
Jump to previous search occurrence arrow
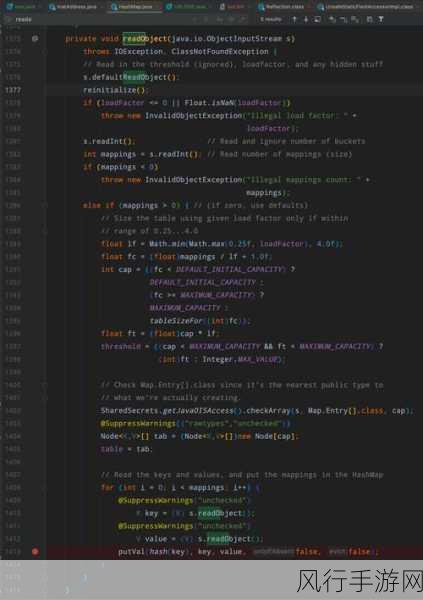point(294,19)
